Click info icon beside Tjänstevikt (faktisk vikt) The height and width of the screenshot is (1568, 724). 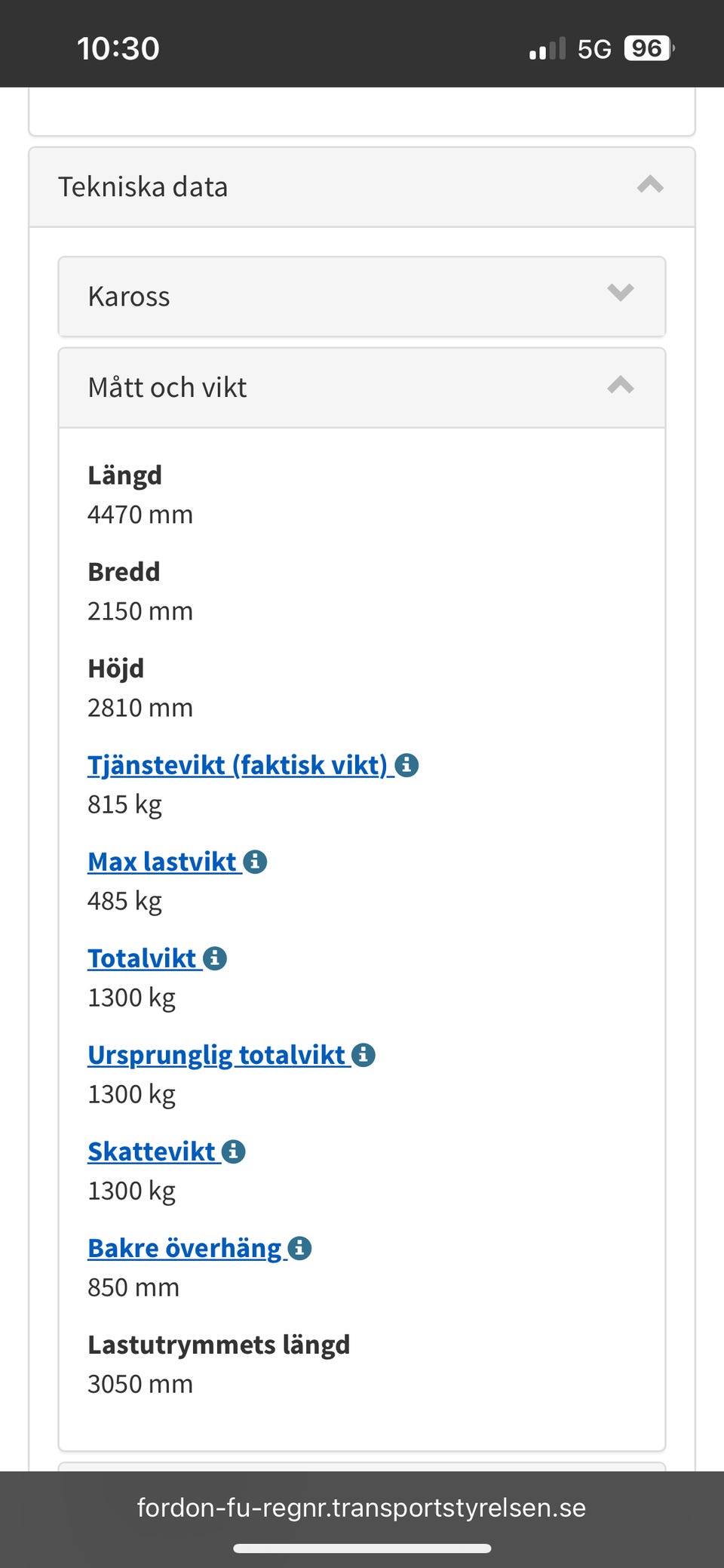point(406,765)
